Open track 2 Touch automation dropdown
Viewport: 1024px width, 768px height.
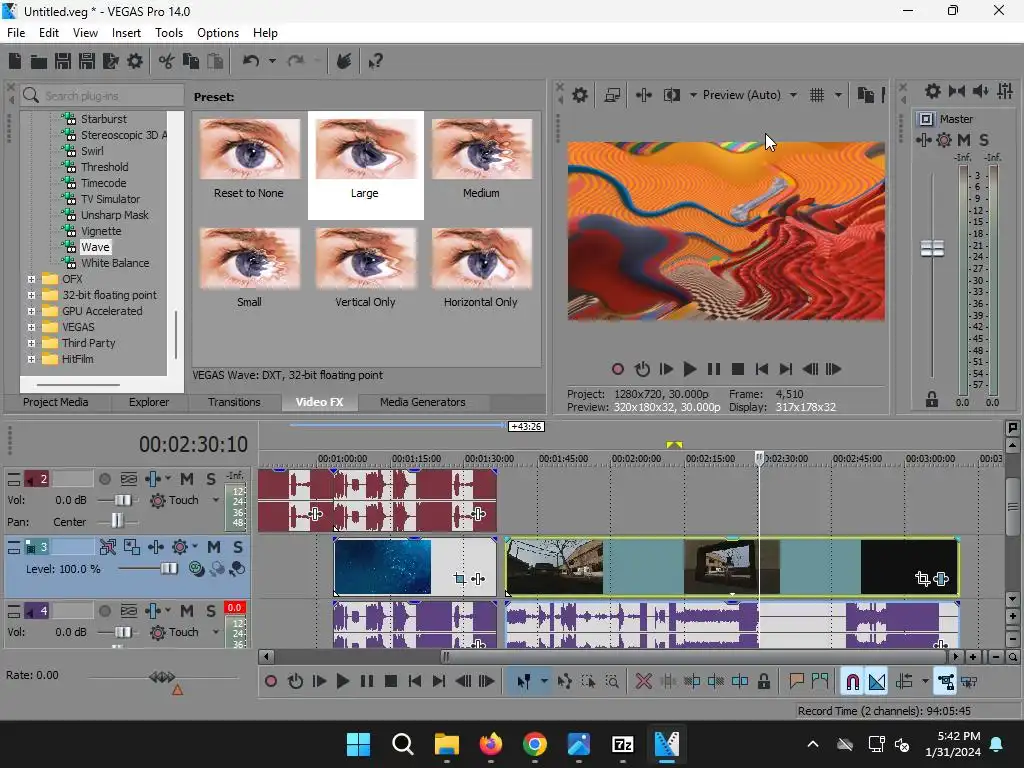(216, 501)
